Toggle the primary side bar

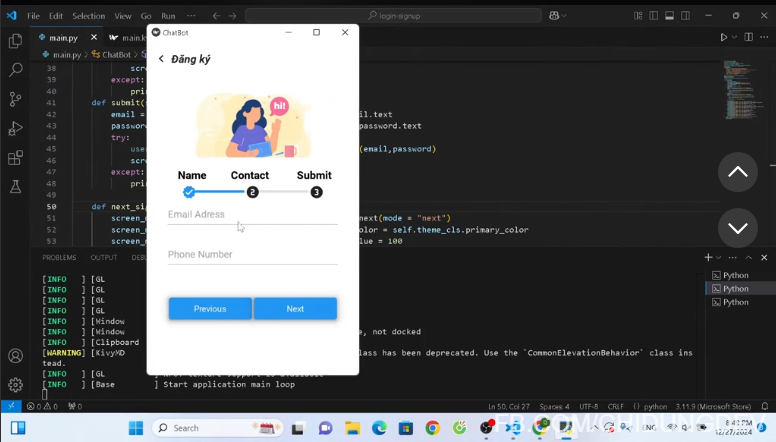654,16
